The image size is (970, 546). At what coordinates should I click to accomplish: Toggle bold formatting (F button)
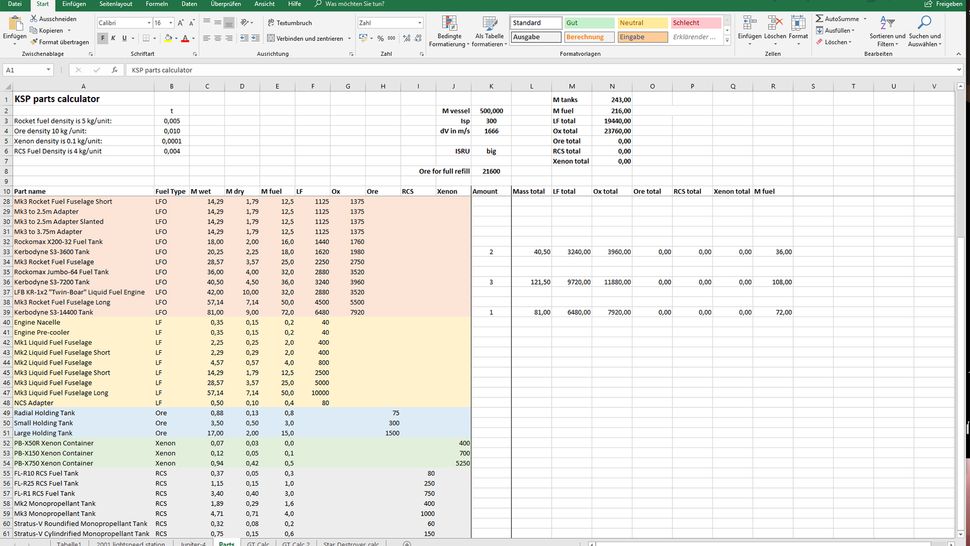pyautogui.click(x=102, y=38)
